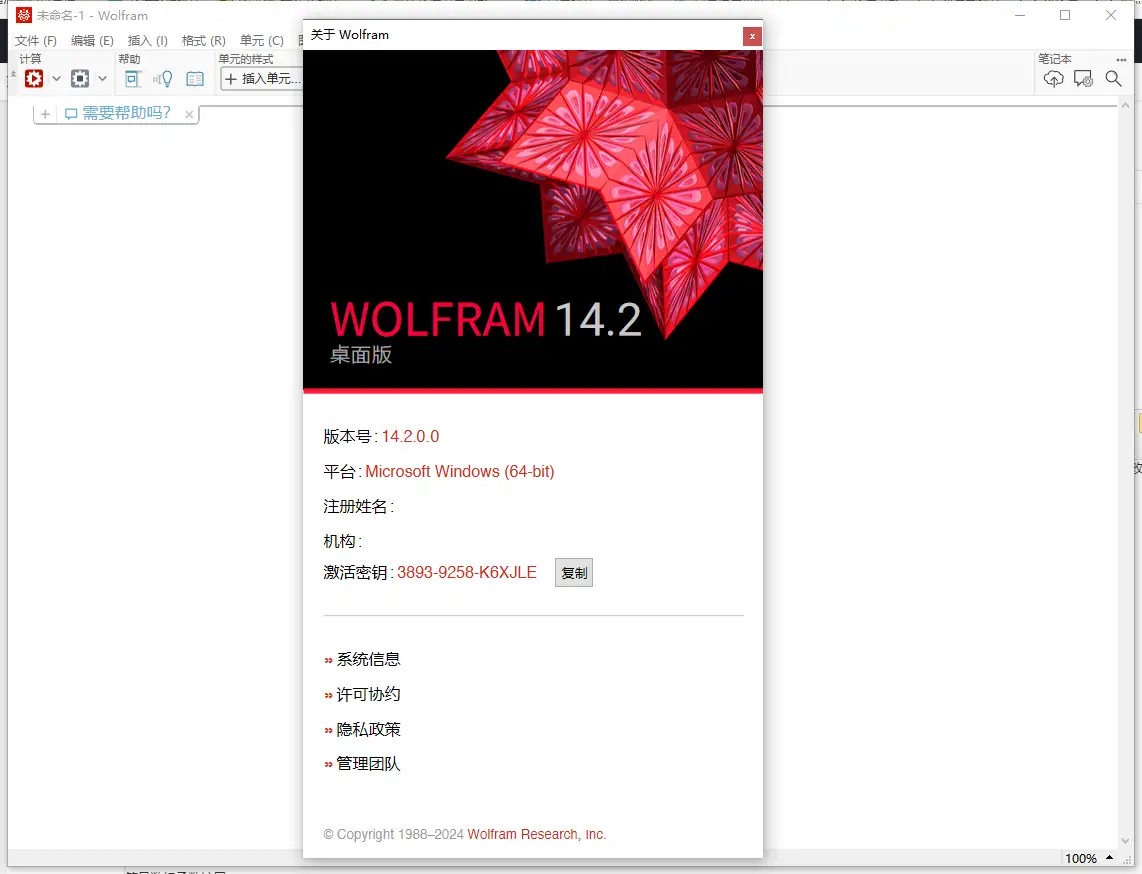Click the light bulb suggestions icon
The height and width of the screenshot is (874, 1142).
click(163, 79)
